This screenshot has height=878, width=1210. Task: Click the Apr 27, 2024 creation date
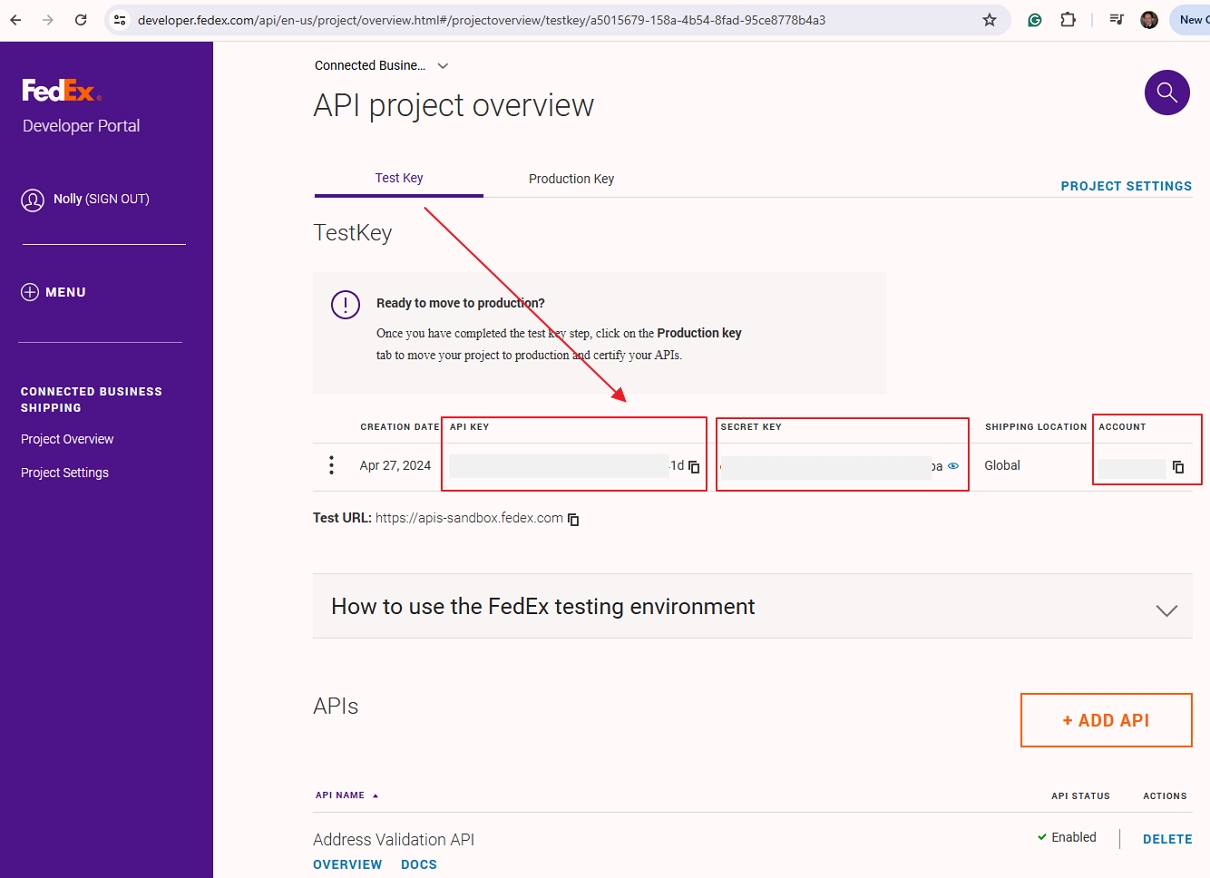[395, 466]
